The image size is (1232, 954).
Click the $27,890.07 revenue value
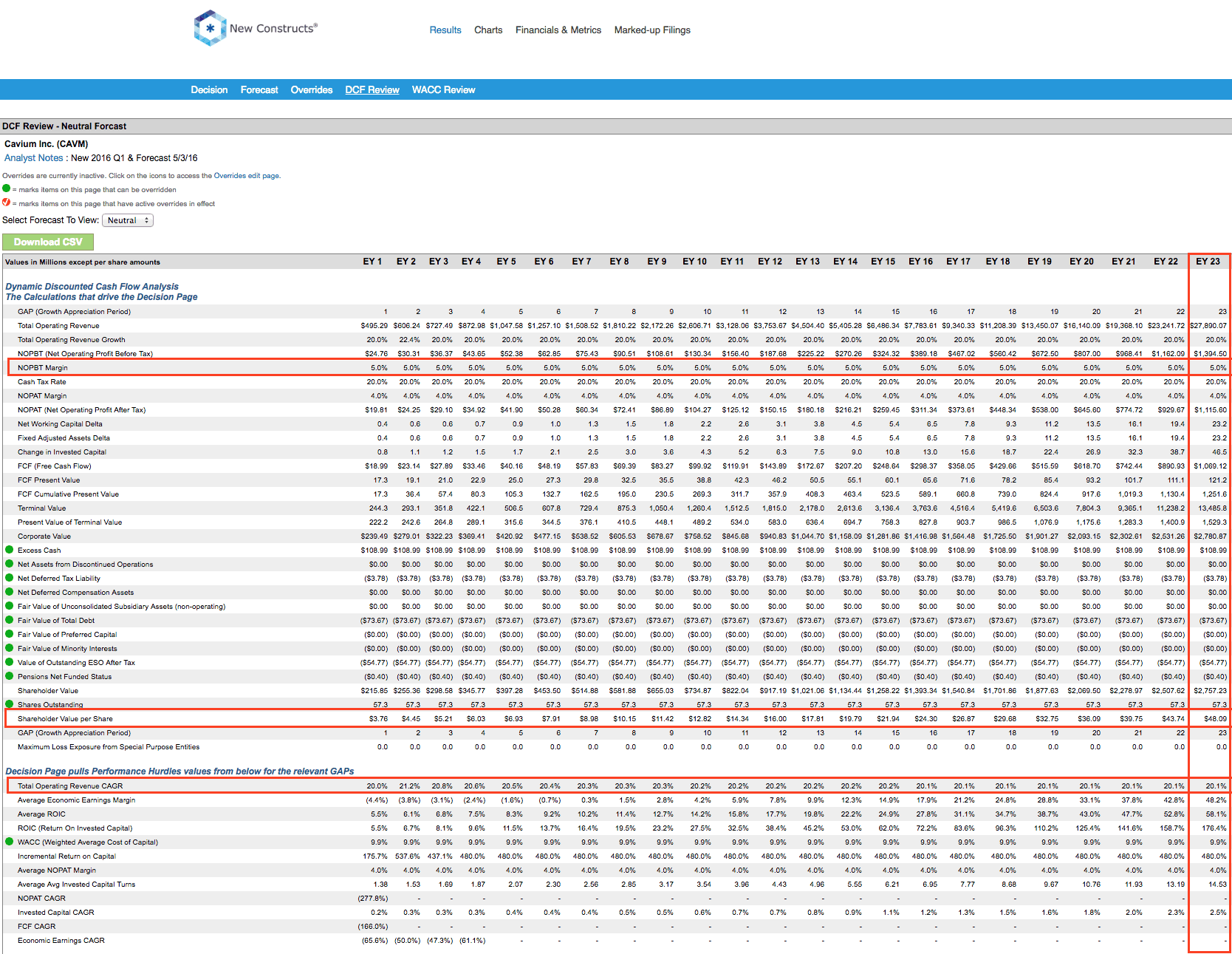[x=1208, y=325]
